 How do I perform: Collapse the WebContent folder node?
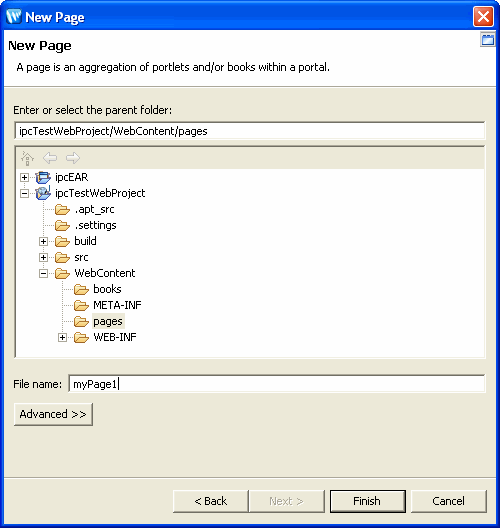(x=43, y=273)
